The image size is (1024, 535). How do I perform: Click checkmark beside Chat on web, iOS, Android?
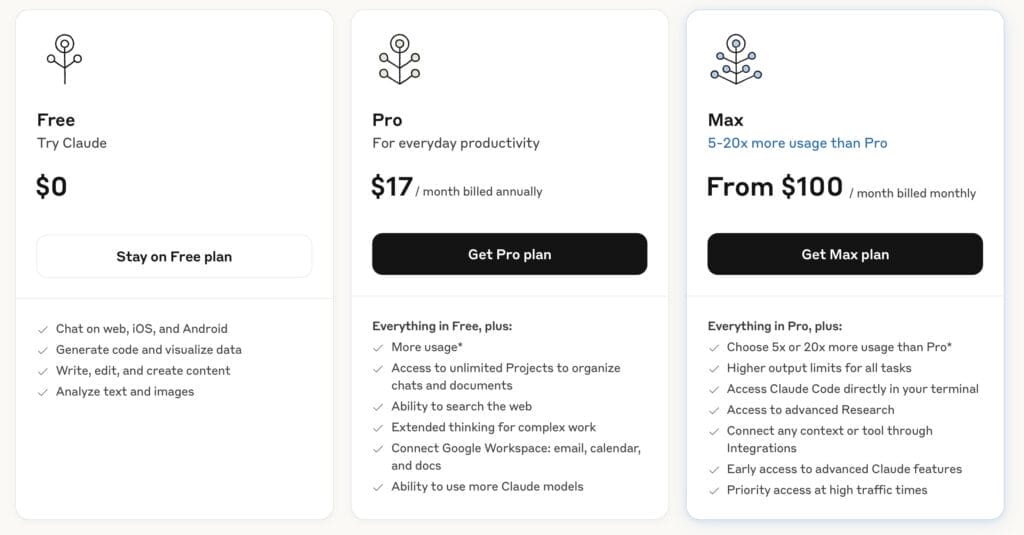(42, 329)
